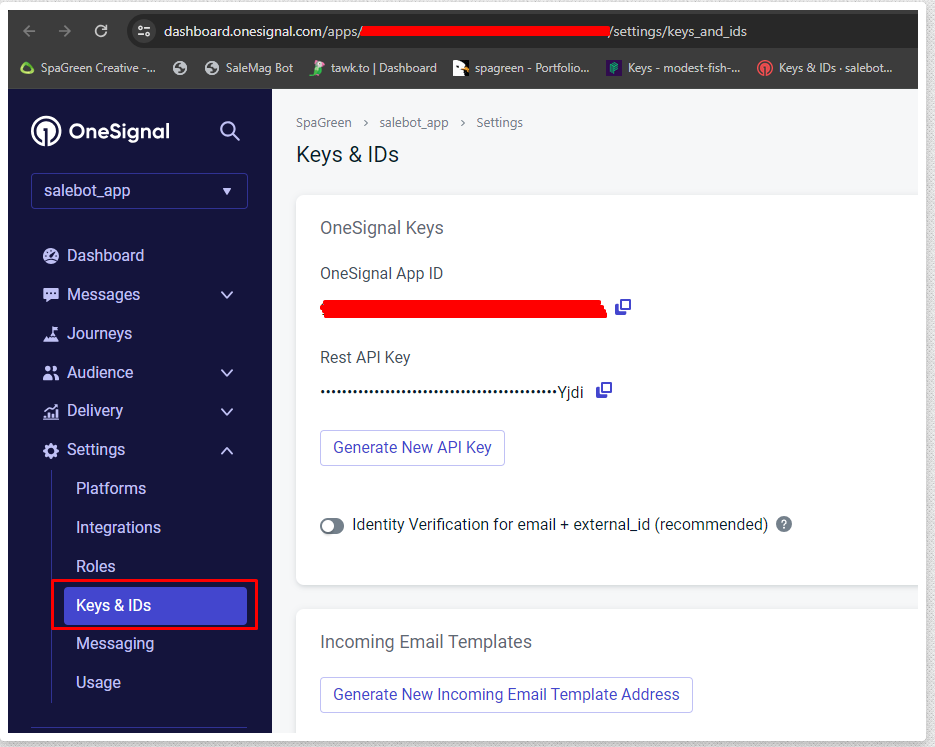The image size is (935, 747).
Task: Click the Messages chat bubble icon
Action: pyautogui.click(x=51, y=295)
